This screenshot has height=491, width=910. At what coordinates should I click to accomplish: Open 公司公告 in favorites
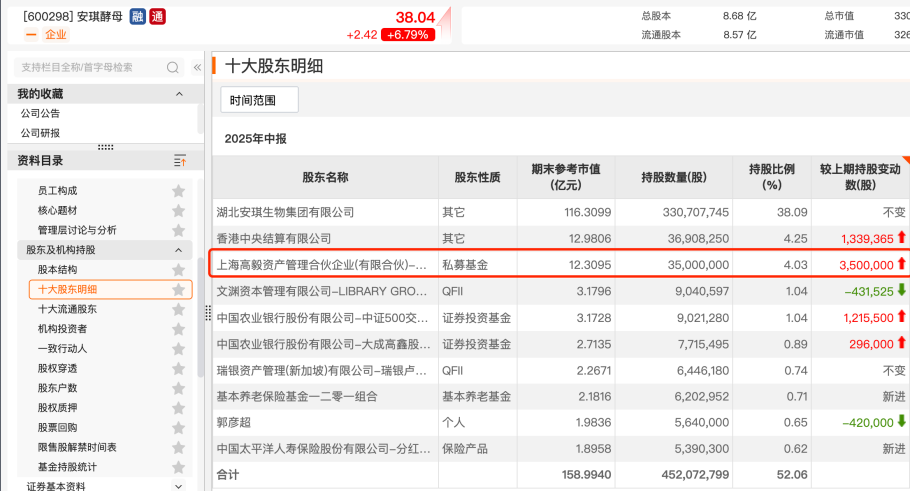click(x=40, y=113)
